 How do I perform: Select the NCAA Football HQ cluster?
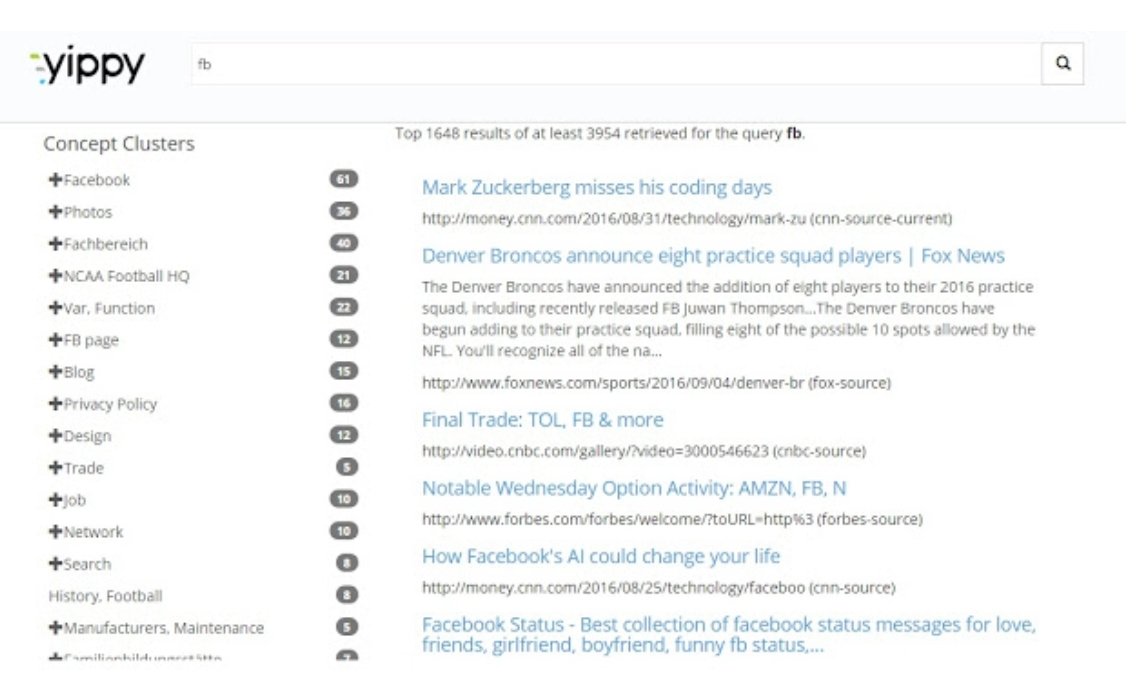tap(126, 276)
